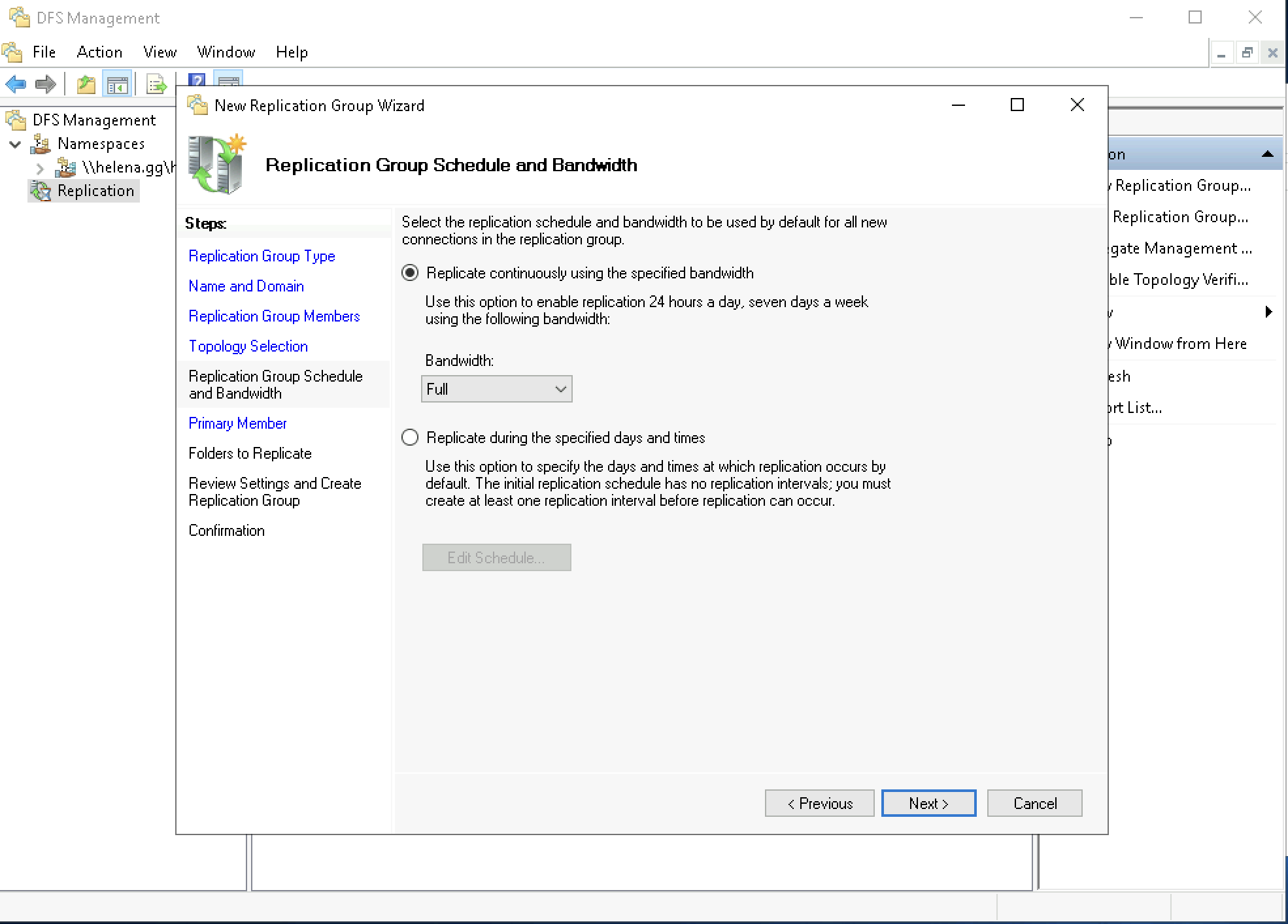This screenshot has width=1288, height=924.
Task: Click the Next button
Action: tap(928, 803)
